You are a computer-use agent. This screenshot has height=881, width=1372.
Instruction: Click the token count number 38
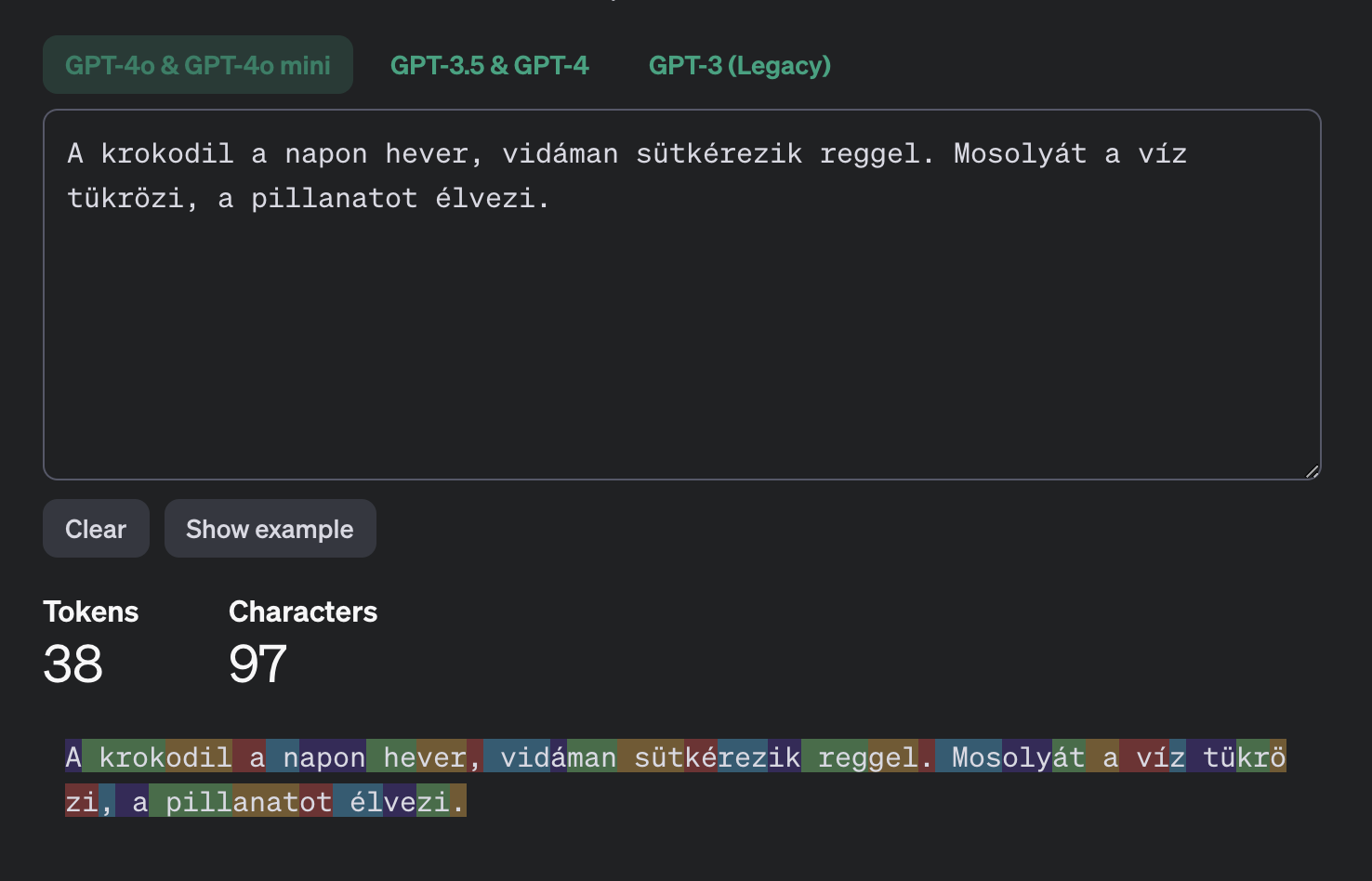[73, 664]
